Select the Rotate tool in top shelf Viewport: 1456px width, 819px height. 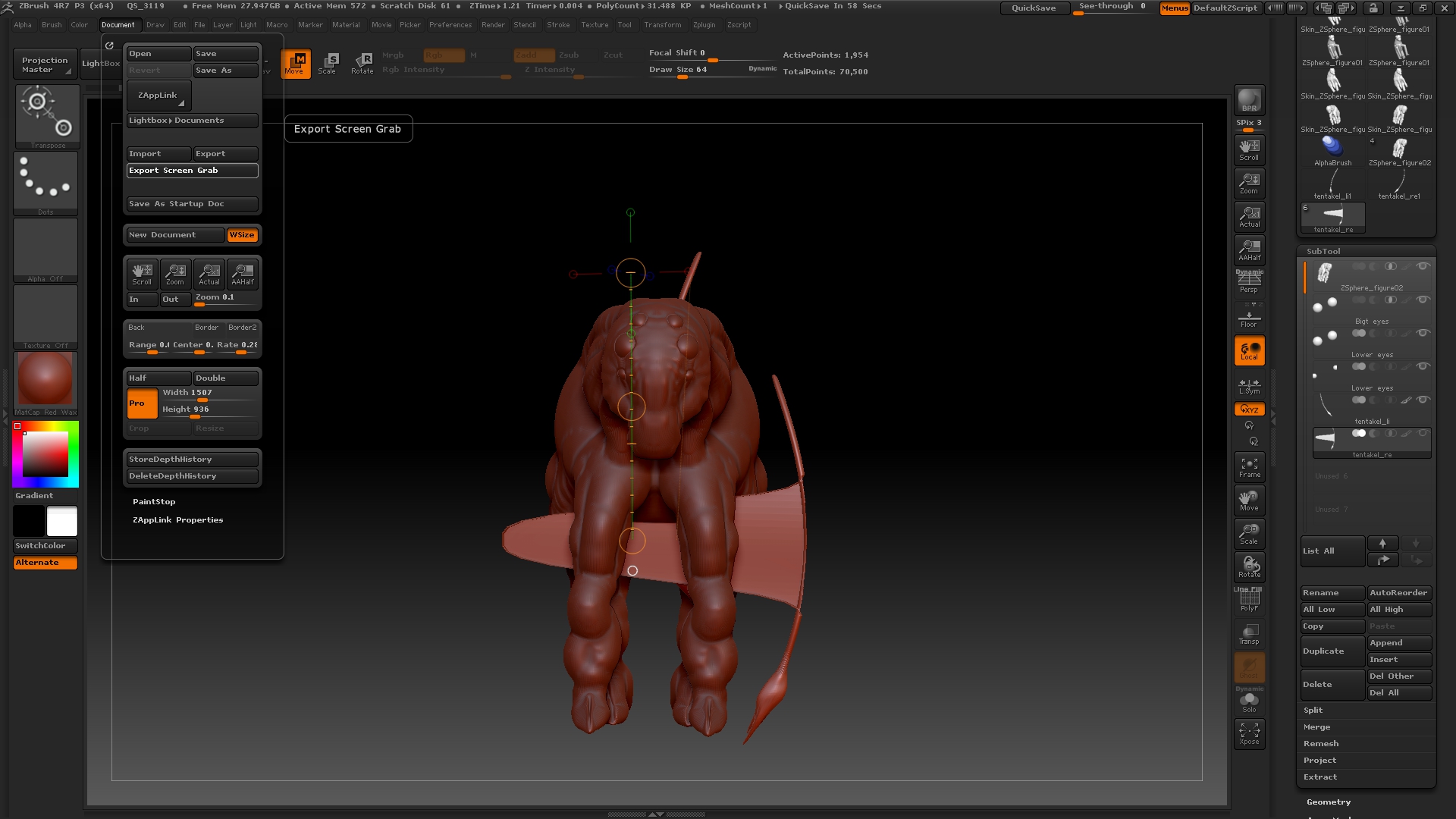pyautogui.click(x=362, y=64)
